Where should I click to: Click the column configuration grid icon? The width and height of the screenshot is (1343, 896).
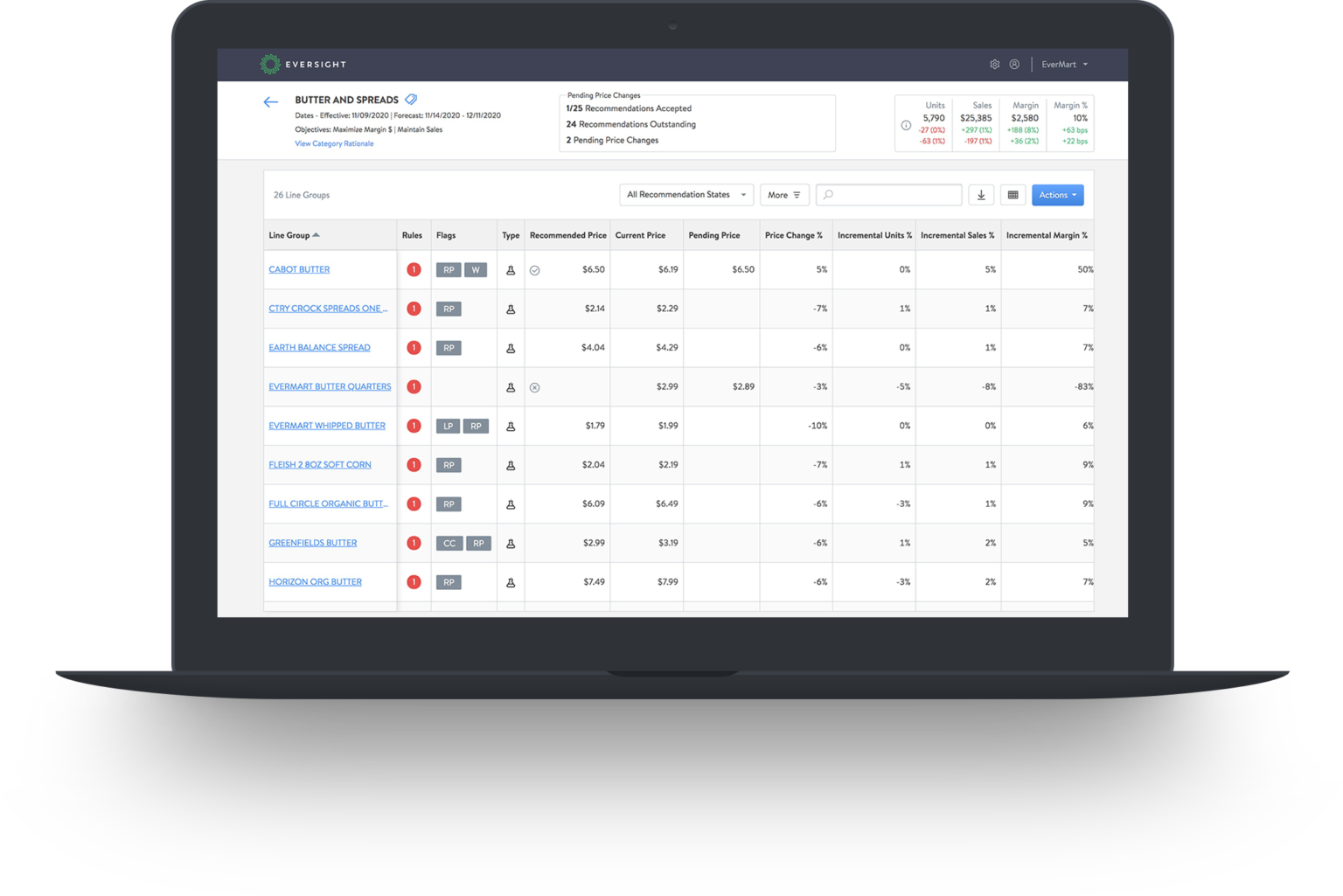click(1013, 194)
